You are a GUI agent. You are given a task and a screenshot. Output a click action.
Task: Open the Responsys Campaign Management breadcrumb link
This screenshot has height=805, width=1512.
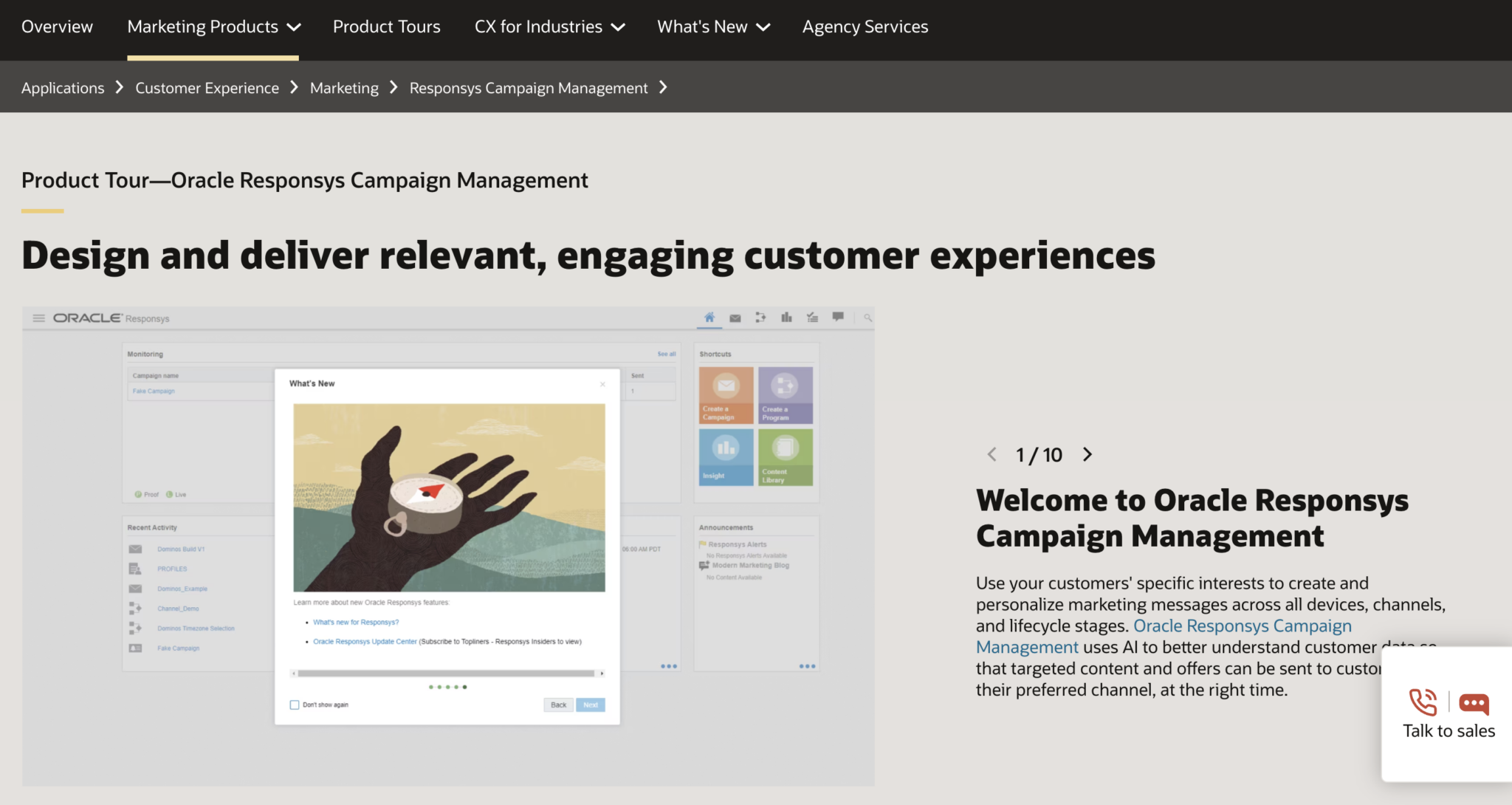click(x=529, y=88)
